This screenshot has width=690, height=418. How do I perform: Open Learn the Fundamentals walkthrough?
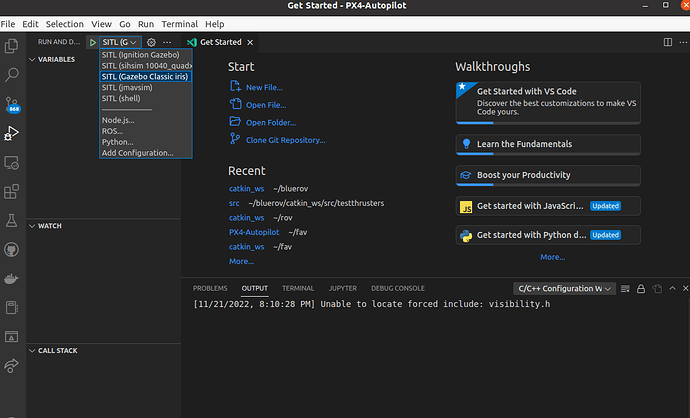tap(548, 145)
